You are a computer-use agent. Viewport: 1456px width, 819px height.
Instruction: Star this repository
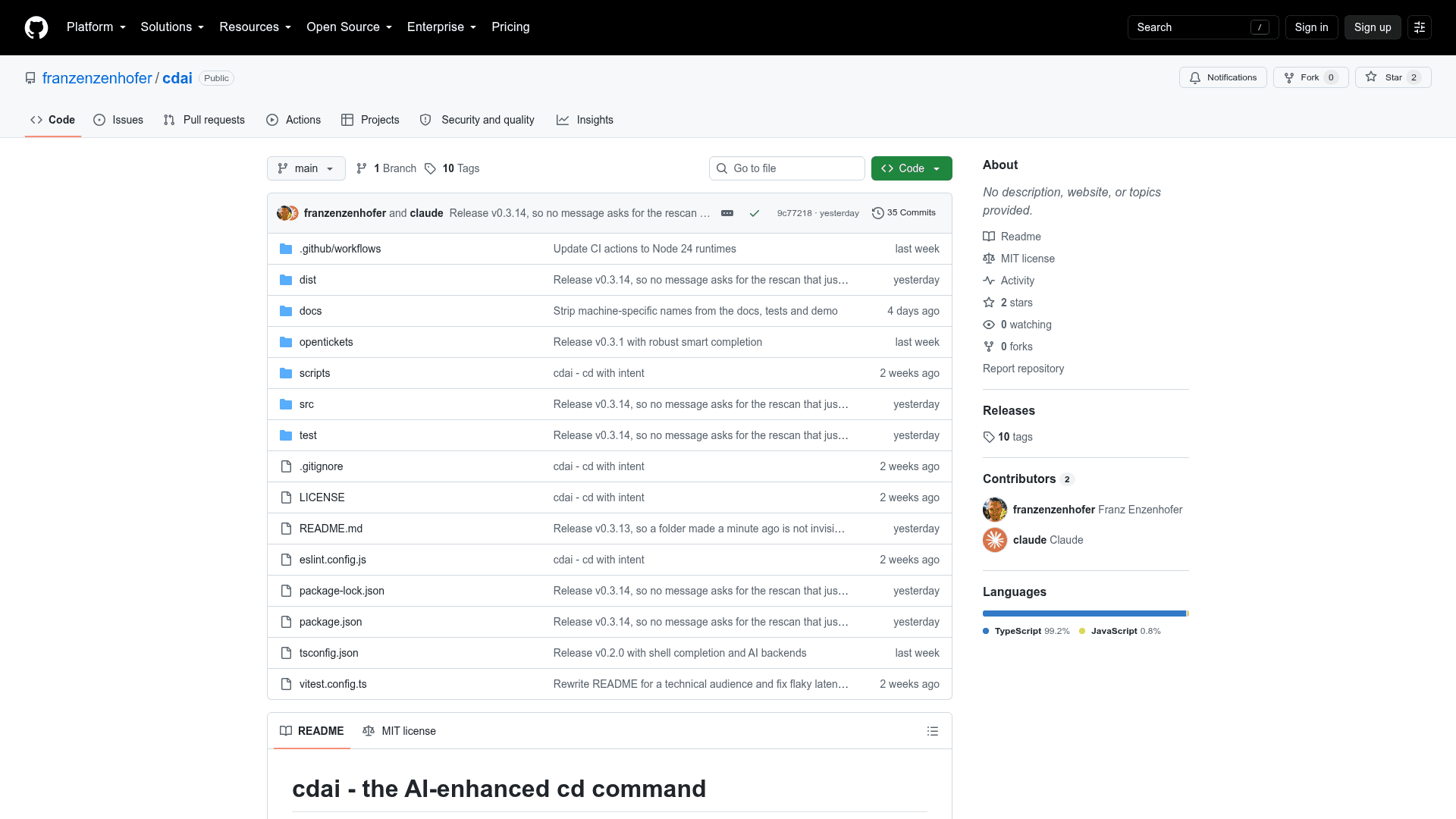(x=1393, y=77)
